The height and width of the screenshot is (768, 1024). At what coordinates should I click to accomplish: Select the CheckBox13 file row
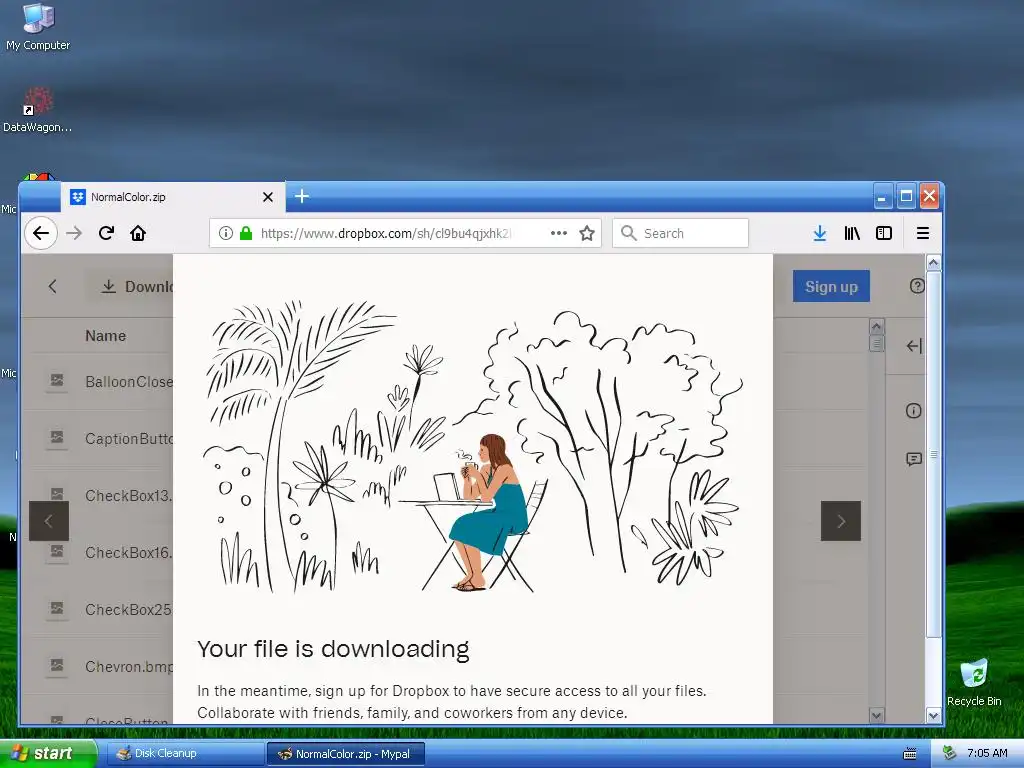pos(101,495)
